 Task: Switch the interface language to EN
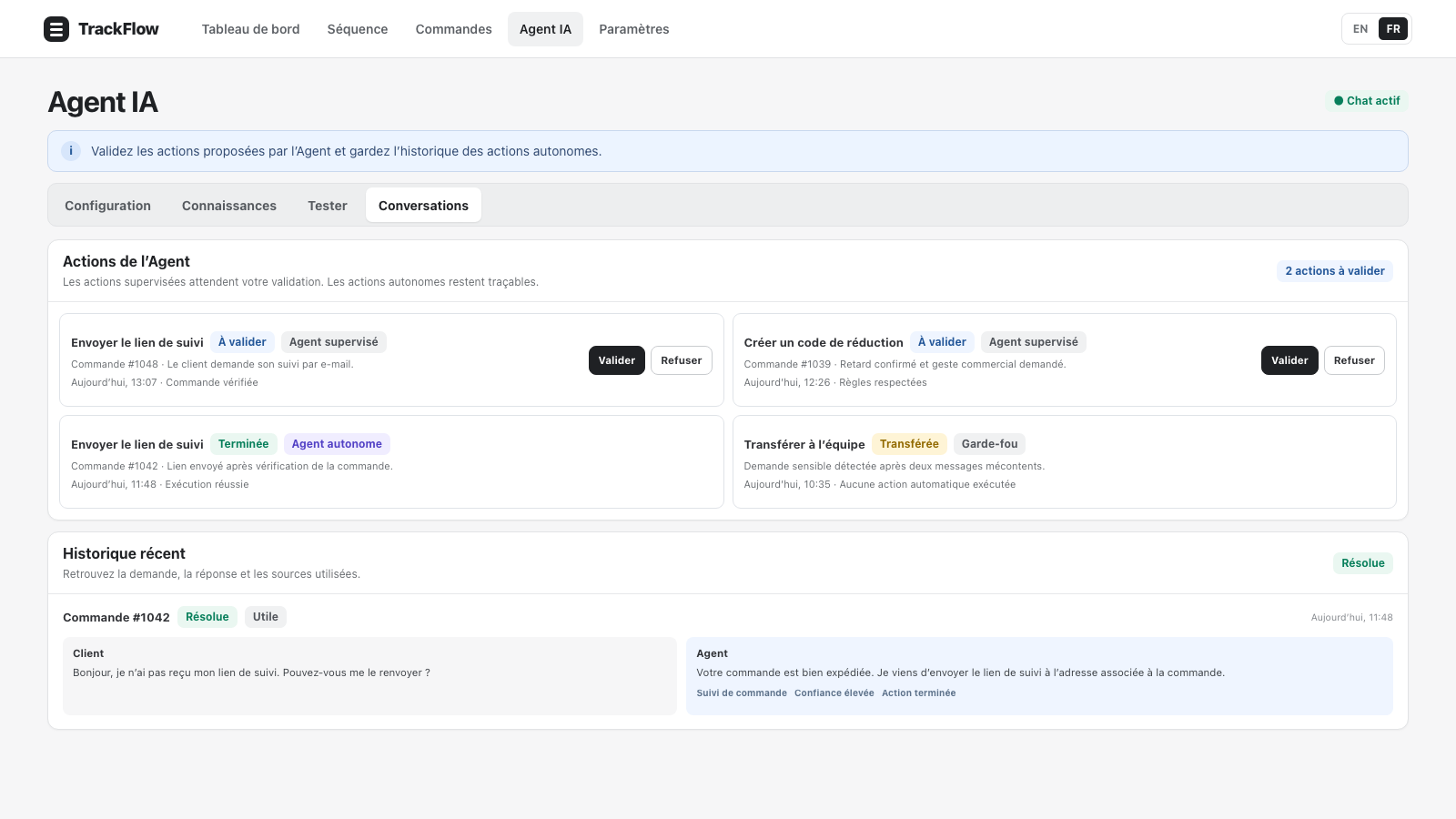1360,29
